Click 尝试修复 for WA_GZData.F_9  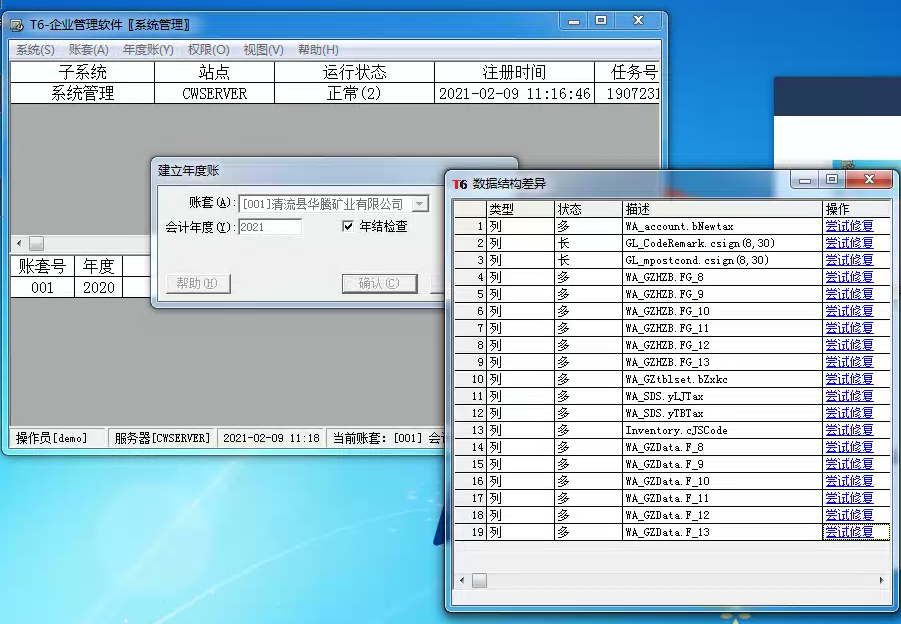(x=849, y=464)
